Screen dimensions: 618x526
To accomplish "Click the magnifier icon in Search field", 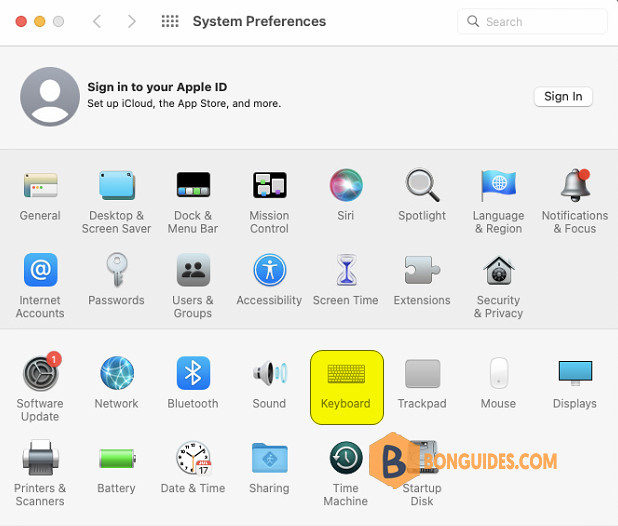I will 473,21.
